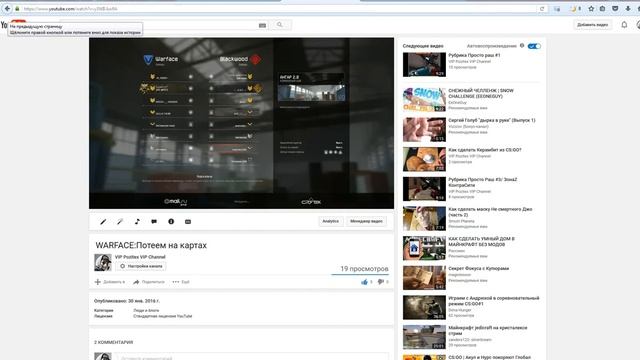This screenshot has width=640, height=360.
Task: Click the video title 'WARFACE:Потеем на картах'
Action: [x=151, y=245]
